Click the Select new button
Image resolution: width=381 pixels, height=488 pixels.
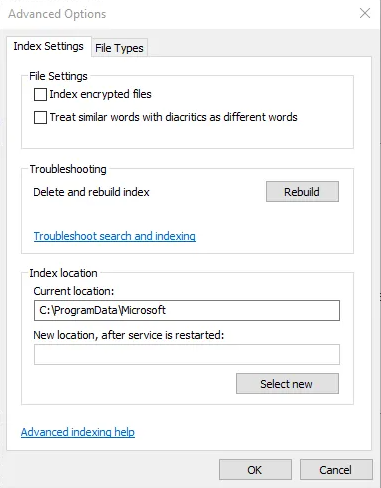coord(287,384)
